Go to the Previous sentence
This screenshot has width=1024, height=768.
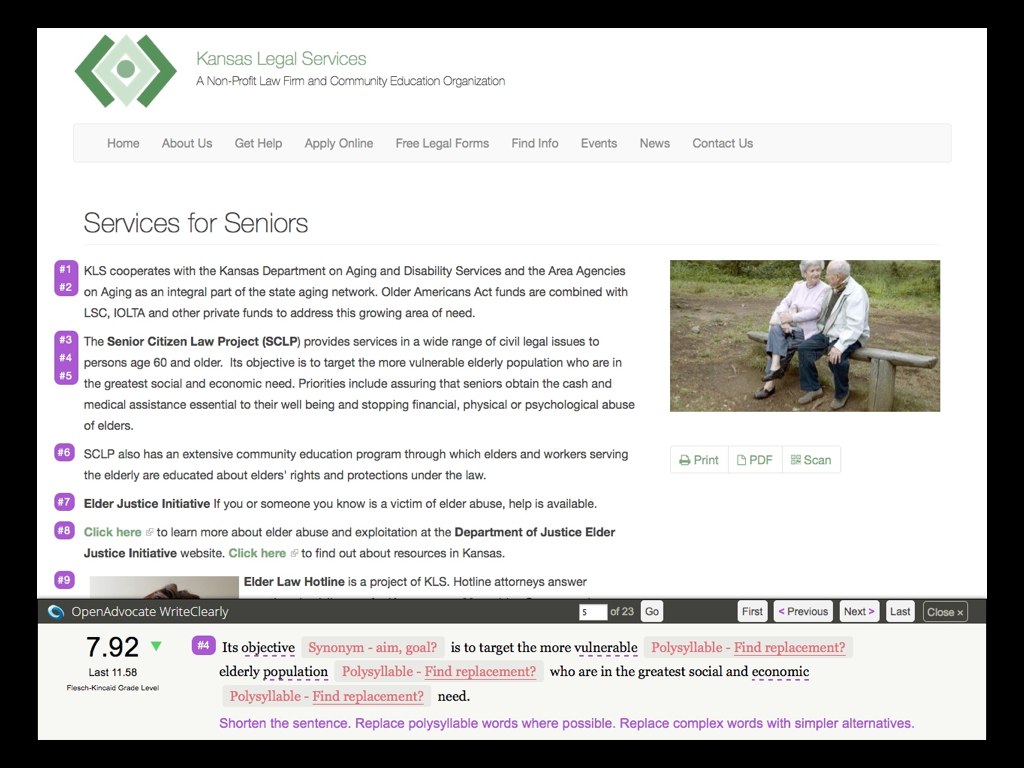pyautogui.click(x=803, y=612)
